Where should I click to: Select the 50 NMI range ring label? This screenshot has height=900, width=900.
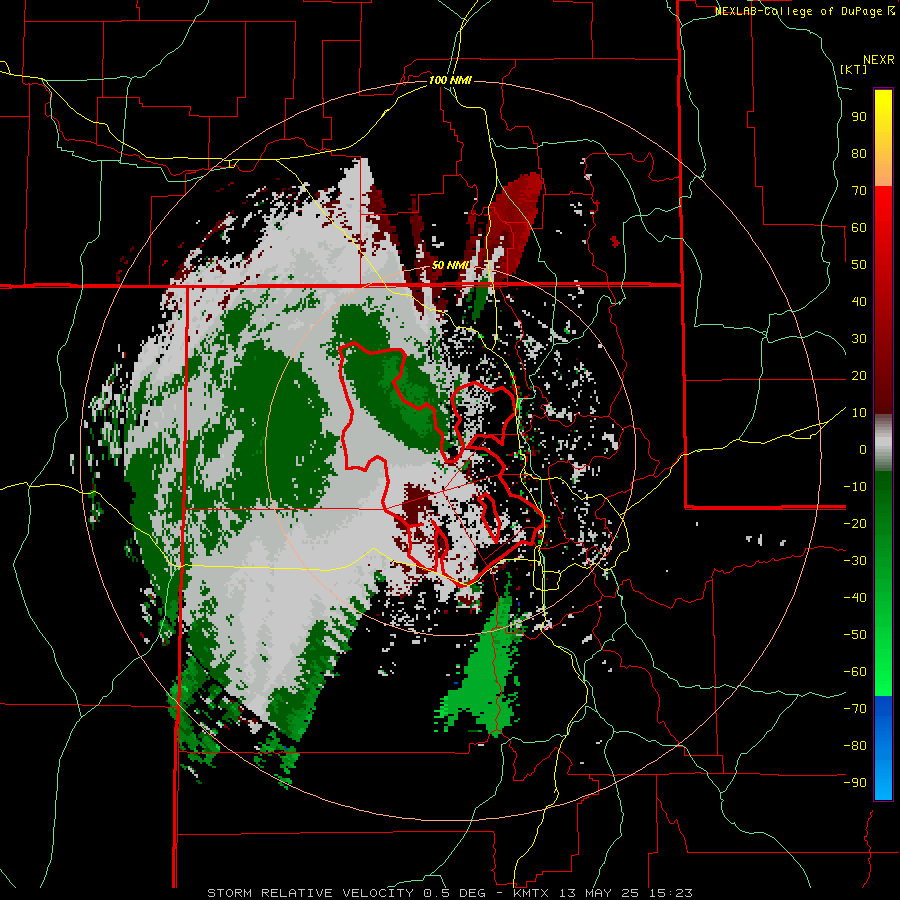[x=450, y=265]
